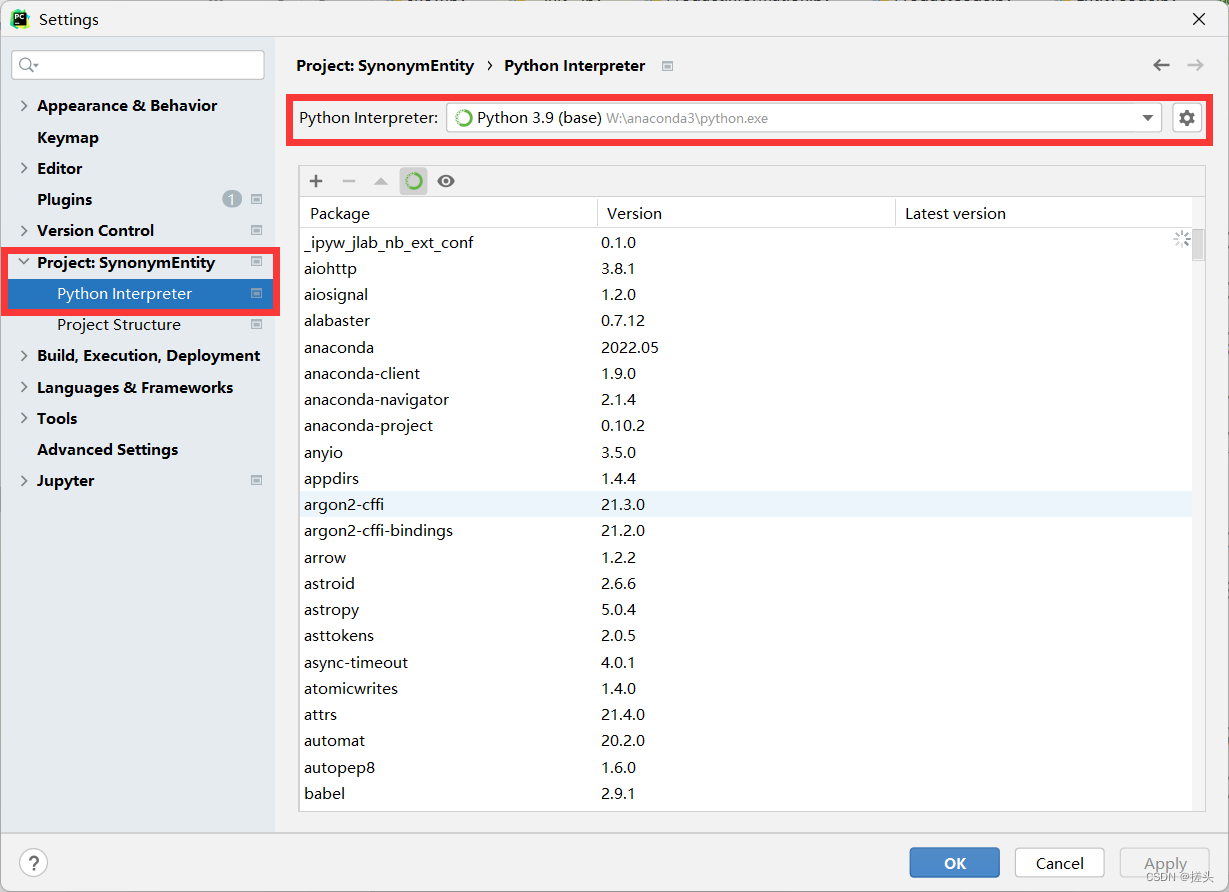Click the Settings panel icon next to Python Interpreter breadcrumb

click(666, 66)
